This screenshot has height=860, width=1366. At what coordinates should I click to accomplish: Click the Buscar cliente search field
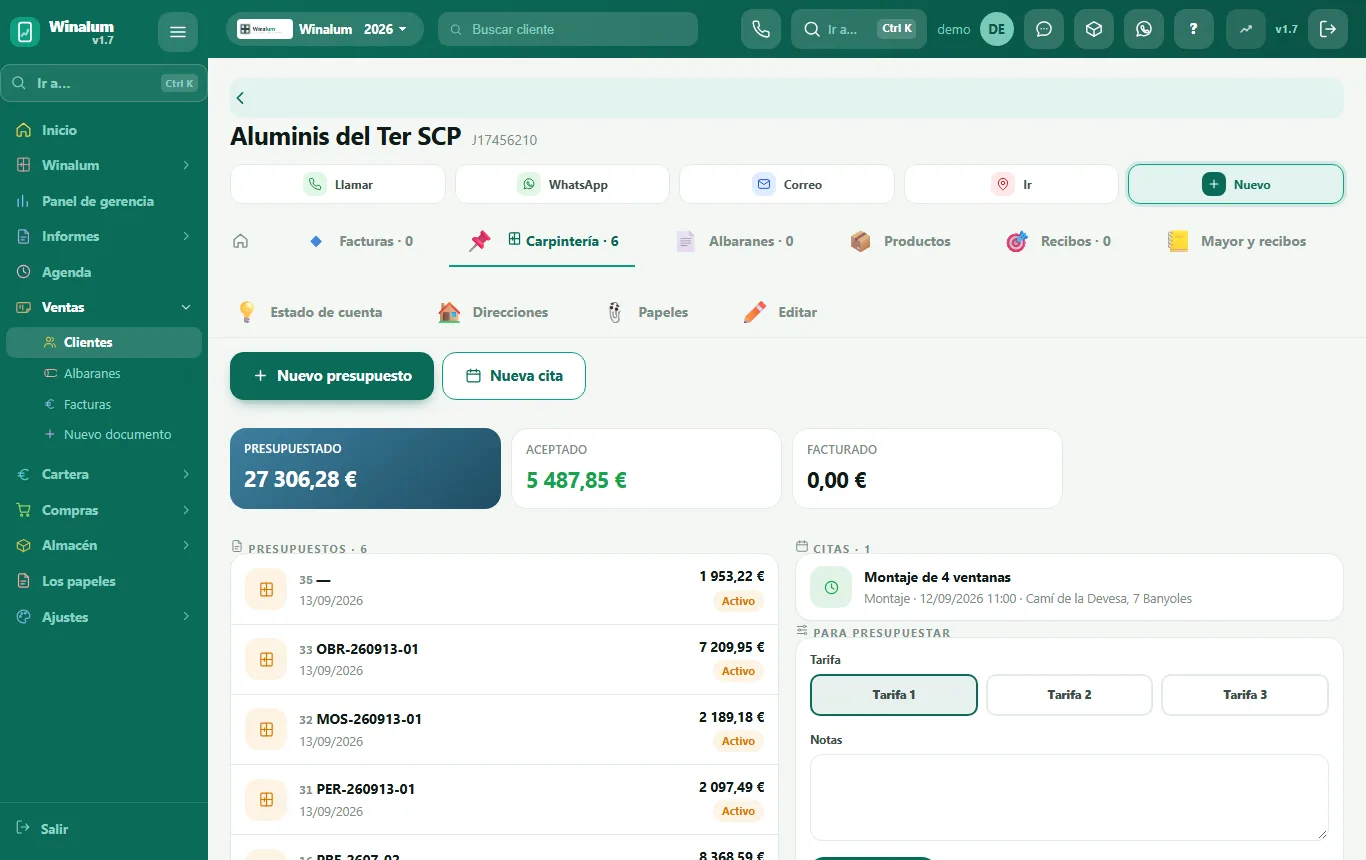568,29
